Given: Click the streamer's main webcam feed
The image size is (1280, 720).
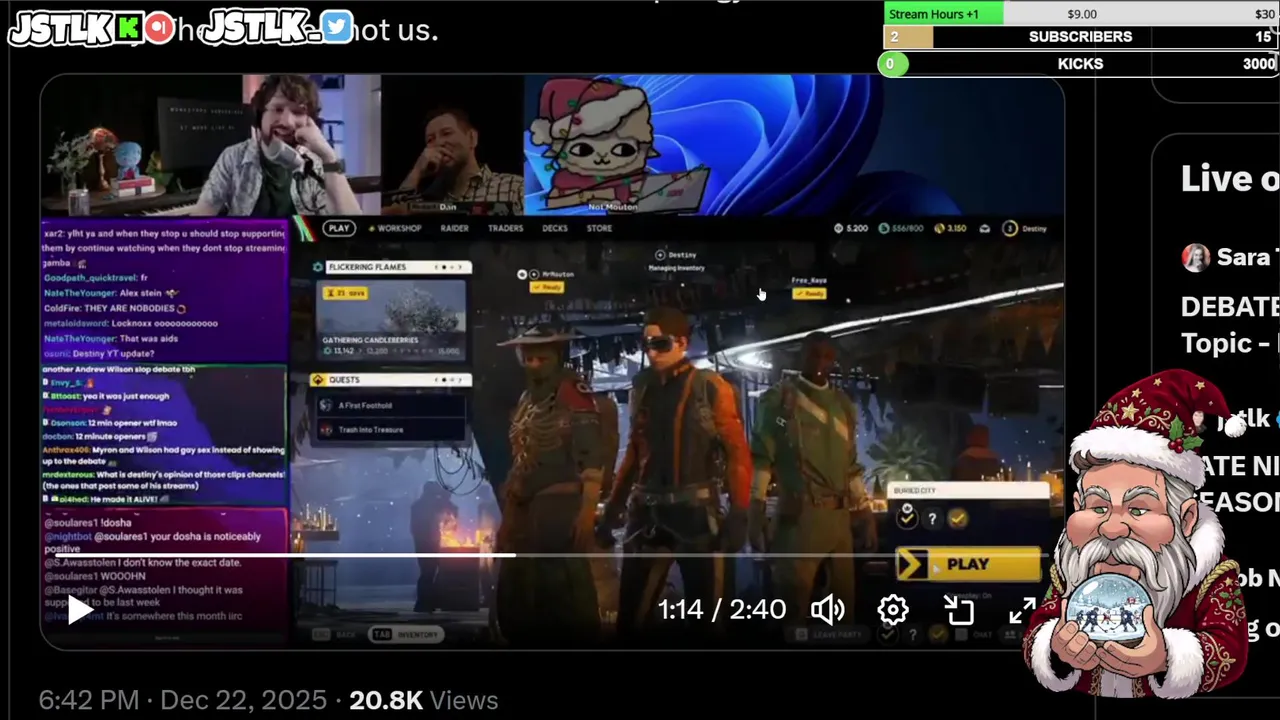Looking at the screenshot, I should (x=211, y=145).
